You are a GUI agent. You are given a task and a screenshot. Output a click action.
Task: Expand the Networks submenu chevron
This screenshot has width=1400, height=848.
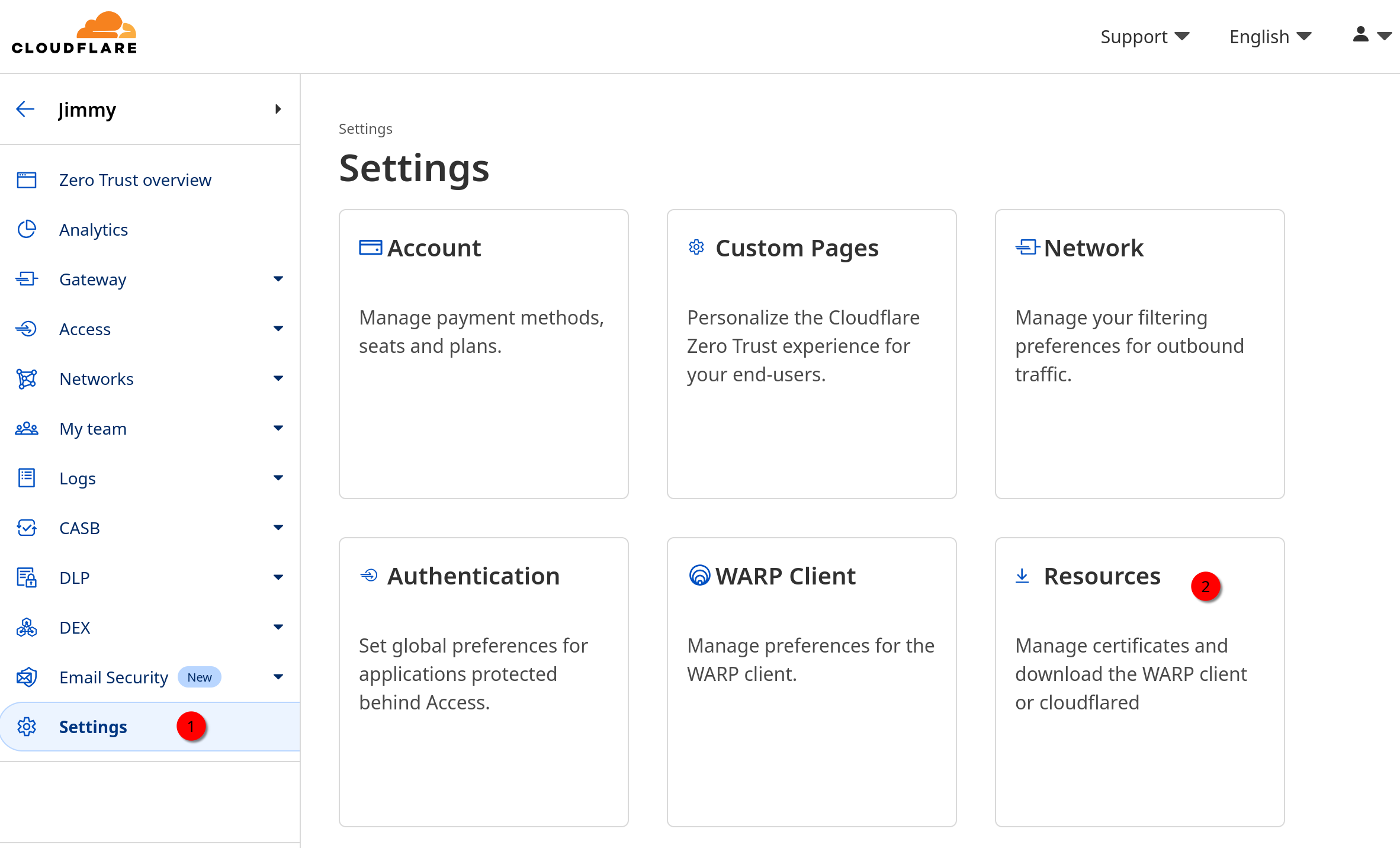tap(278, 378)
